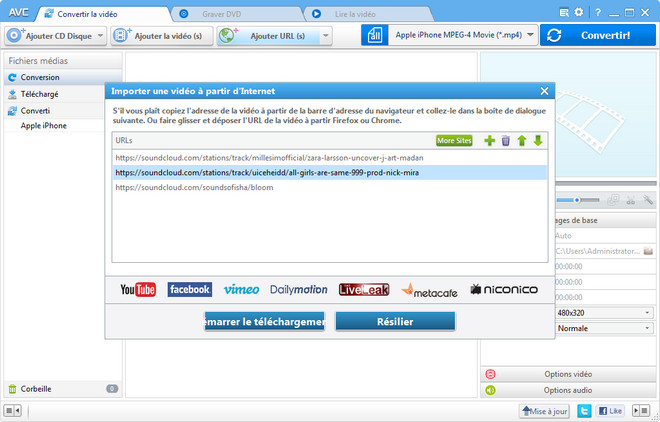
Task: Click the green plus add URL icon
Action: pyautogui.click(x=489, y=141)
